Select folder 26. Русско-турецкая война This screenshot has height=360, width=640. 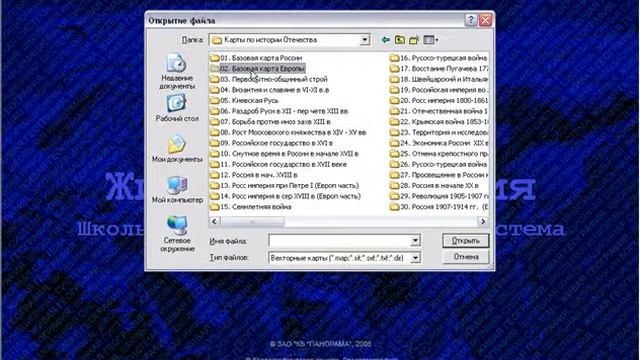[439, 164]
